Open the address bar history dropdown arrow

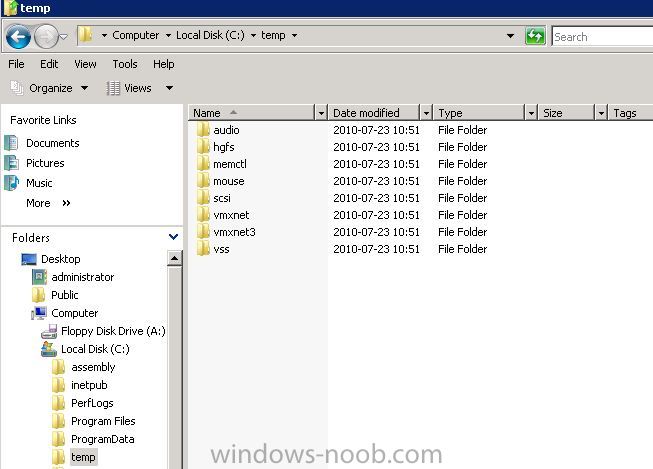510,36
